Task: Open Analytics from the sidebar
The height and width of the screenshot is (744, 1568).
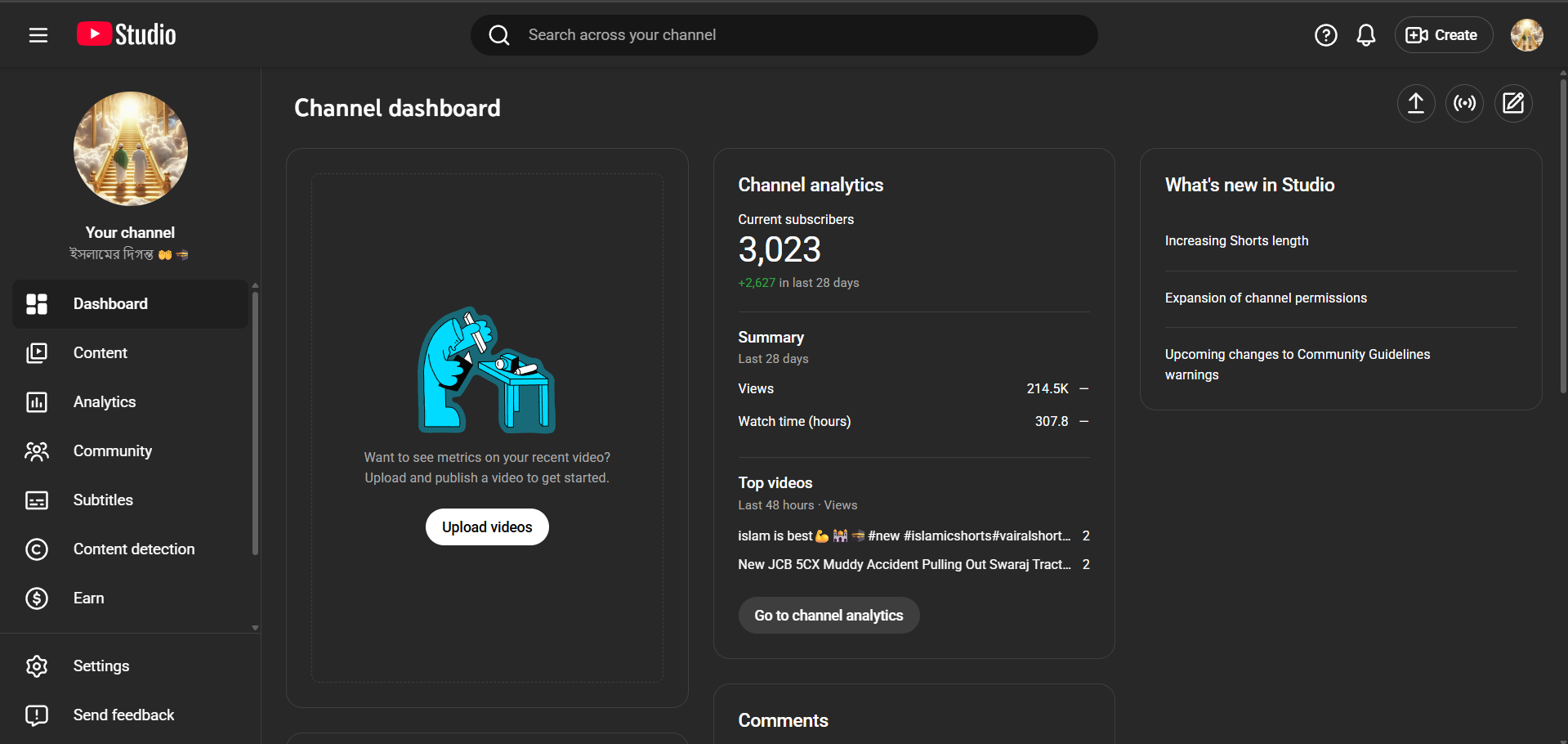Action: click(x=105, y=402)
